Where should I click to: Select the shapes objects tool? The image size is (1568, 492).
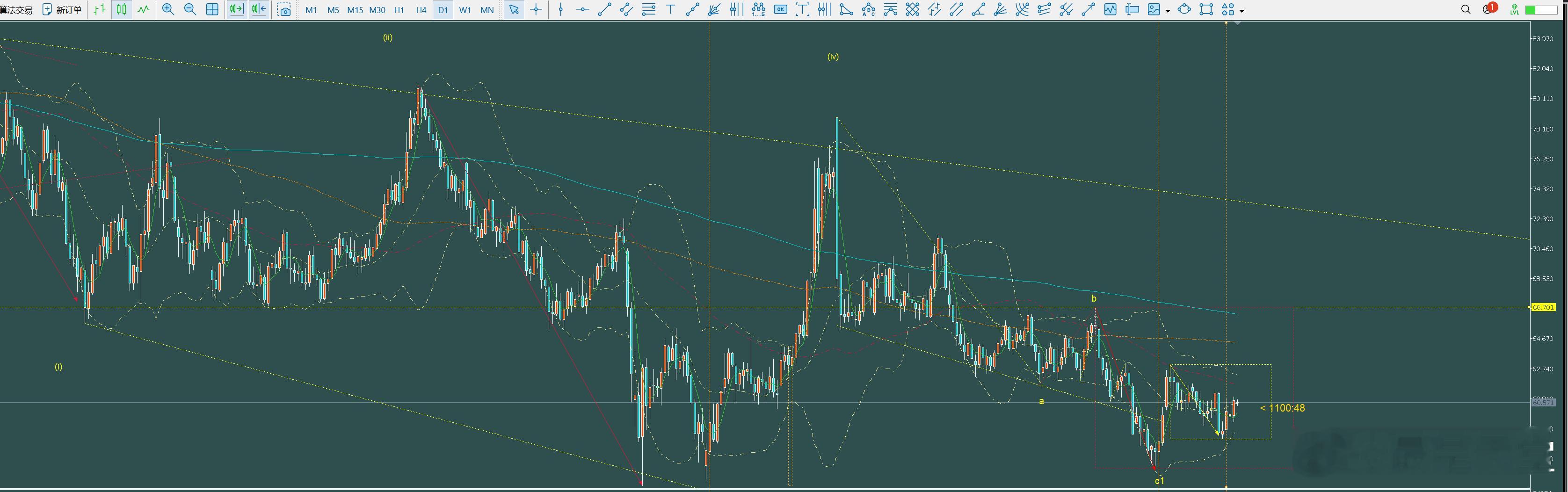click(x=1228, y=10)
